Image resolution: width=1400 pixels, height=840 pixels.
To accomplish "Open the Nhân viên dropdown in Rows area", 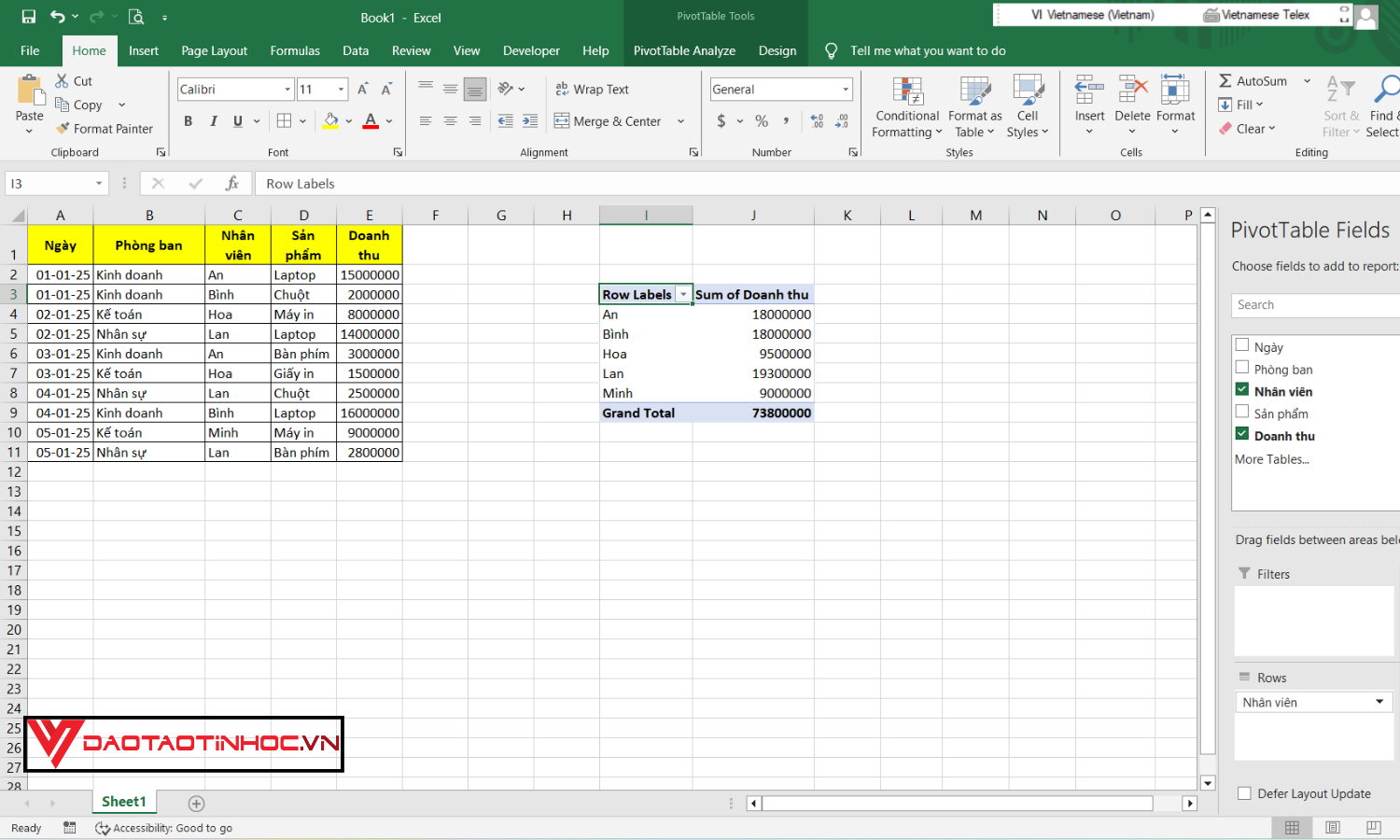I will 1379,701.
